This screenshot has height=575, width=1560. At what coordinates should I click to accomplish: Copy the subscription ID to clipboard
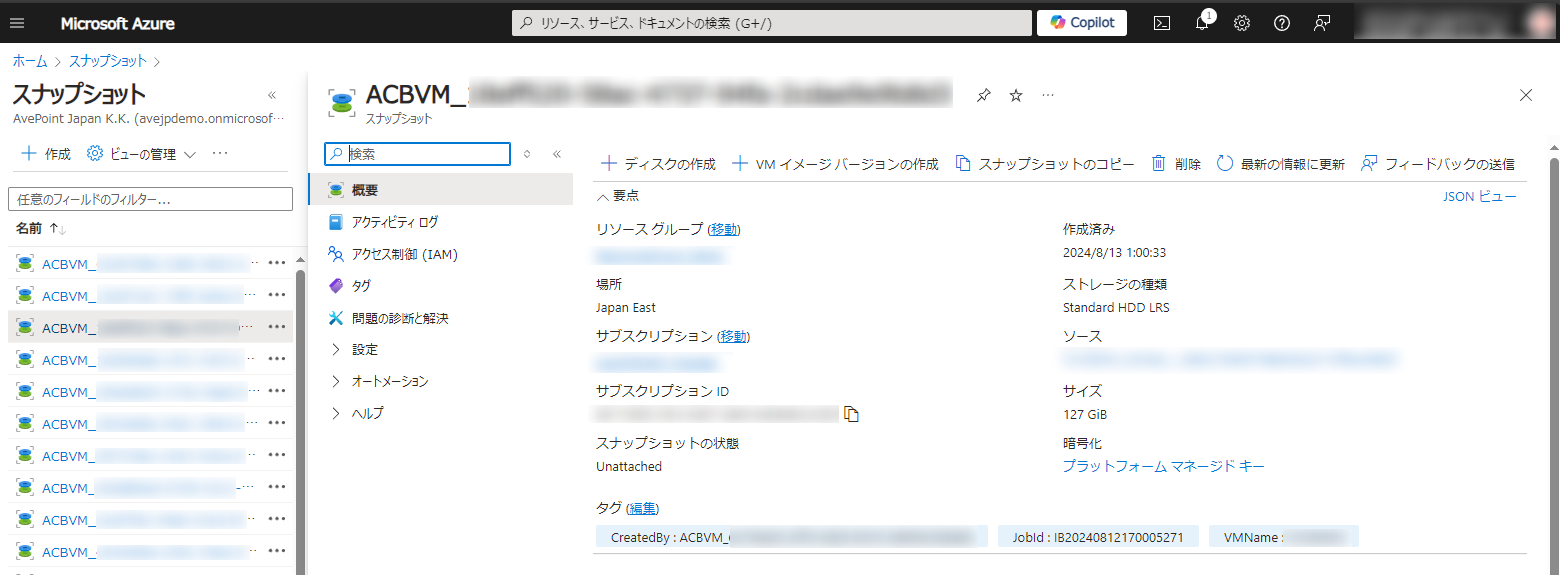point(852,414)
